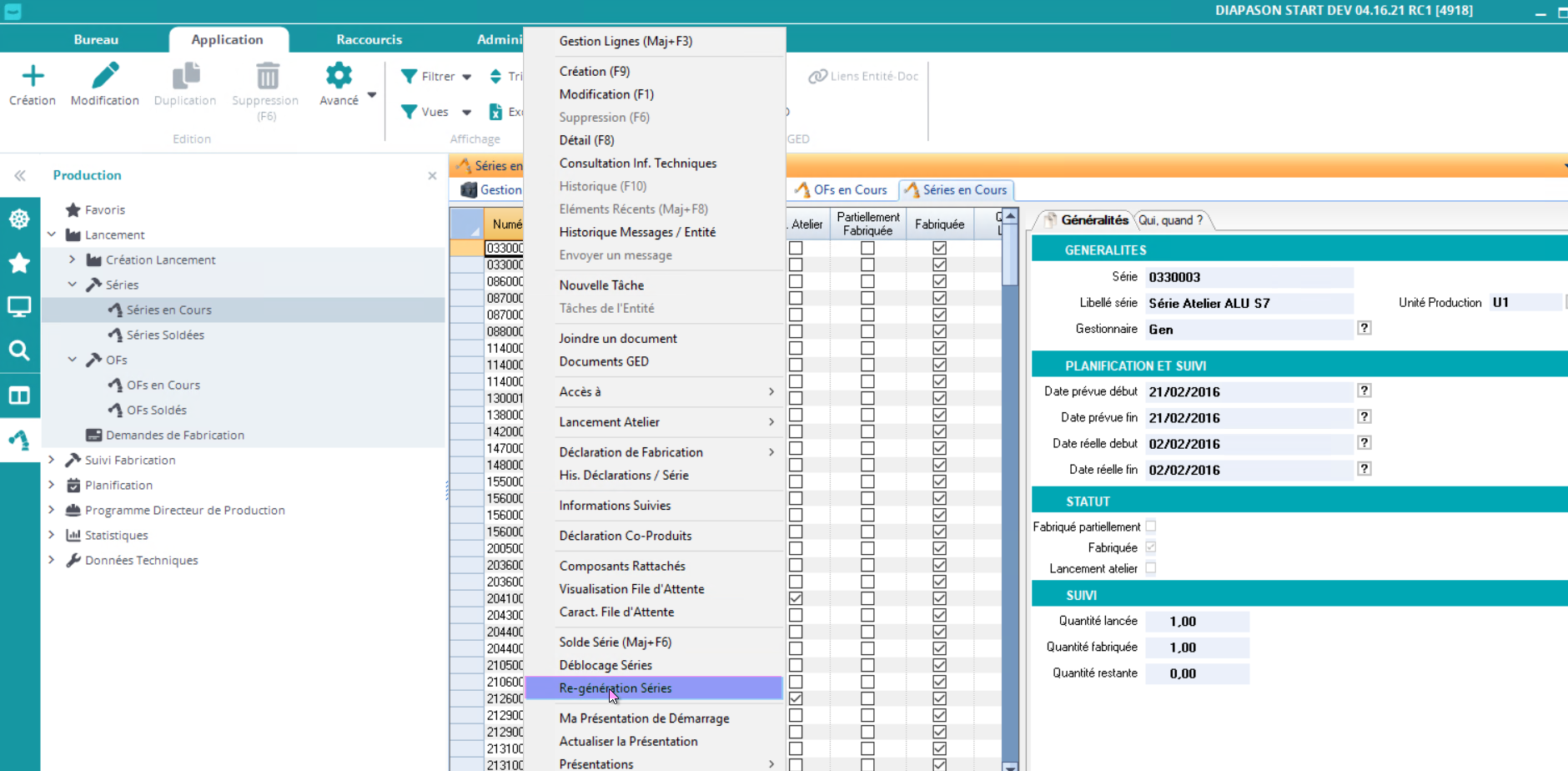
Task: Open the favorites star in left sidebar
Action: coord(19,264)
